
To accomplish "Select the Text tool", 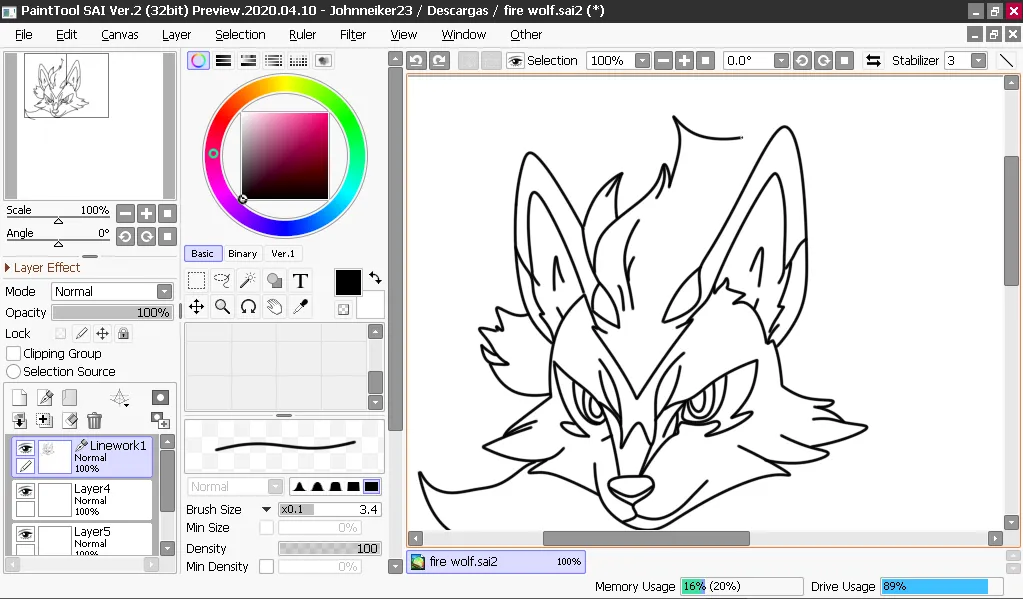I will [x=300, y=281].
